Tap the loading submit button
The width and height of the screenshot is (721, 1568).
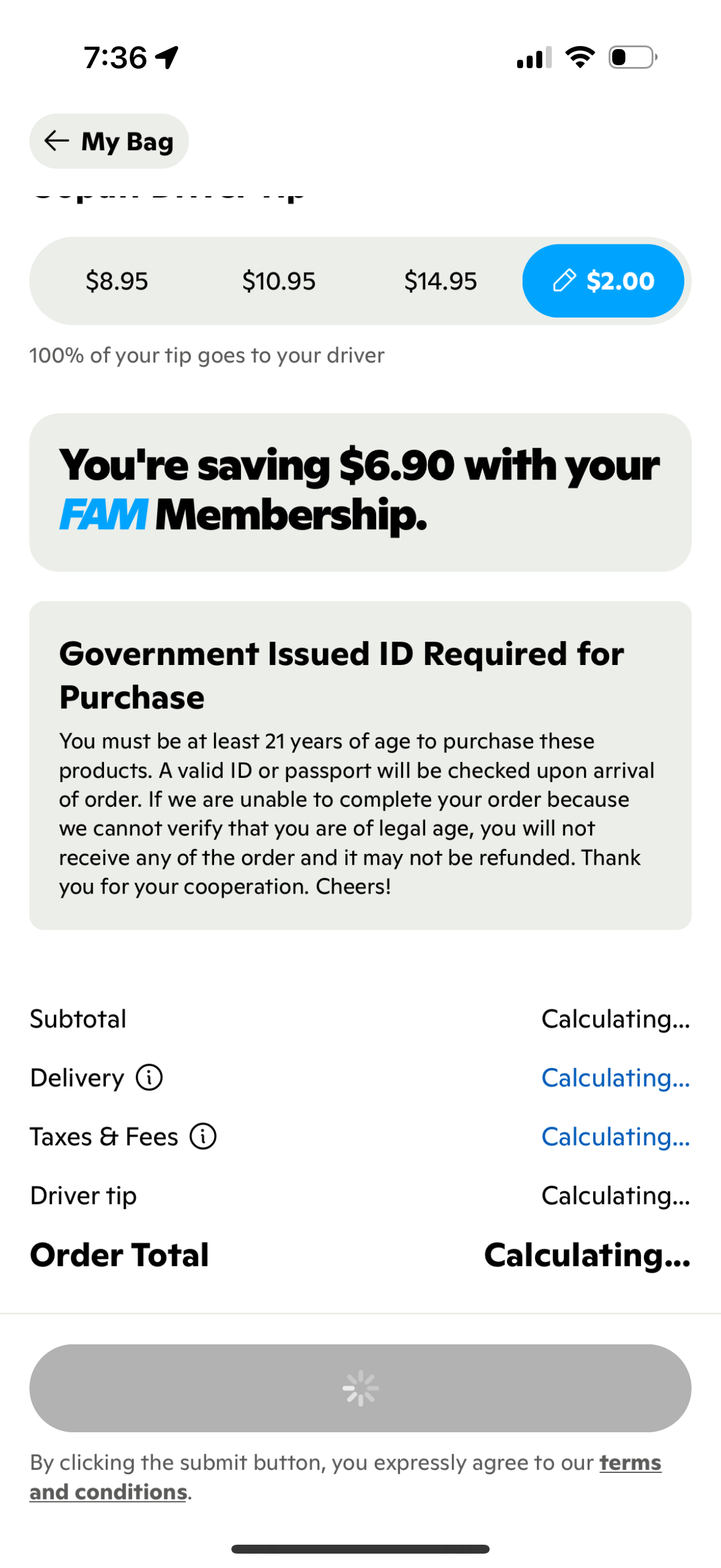pos(360,1389)
